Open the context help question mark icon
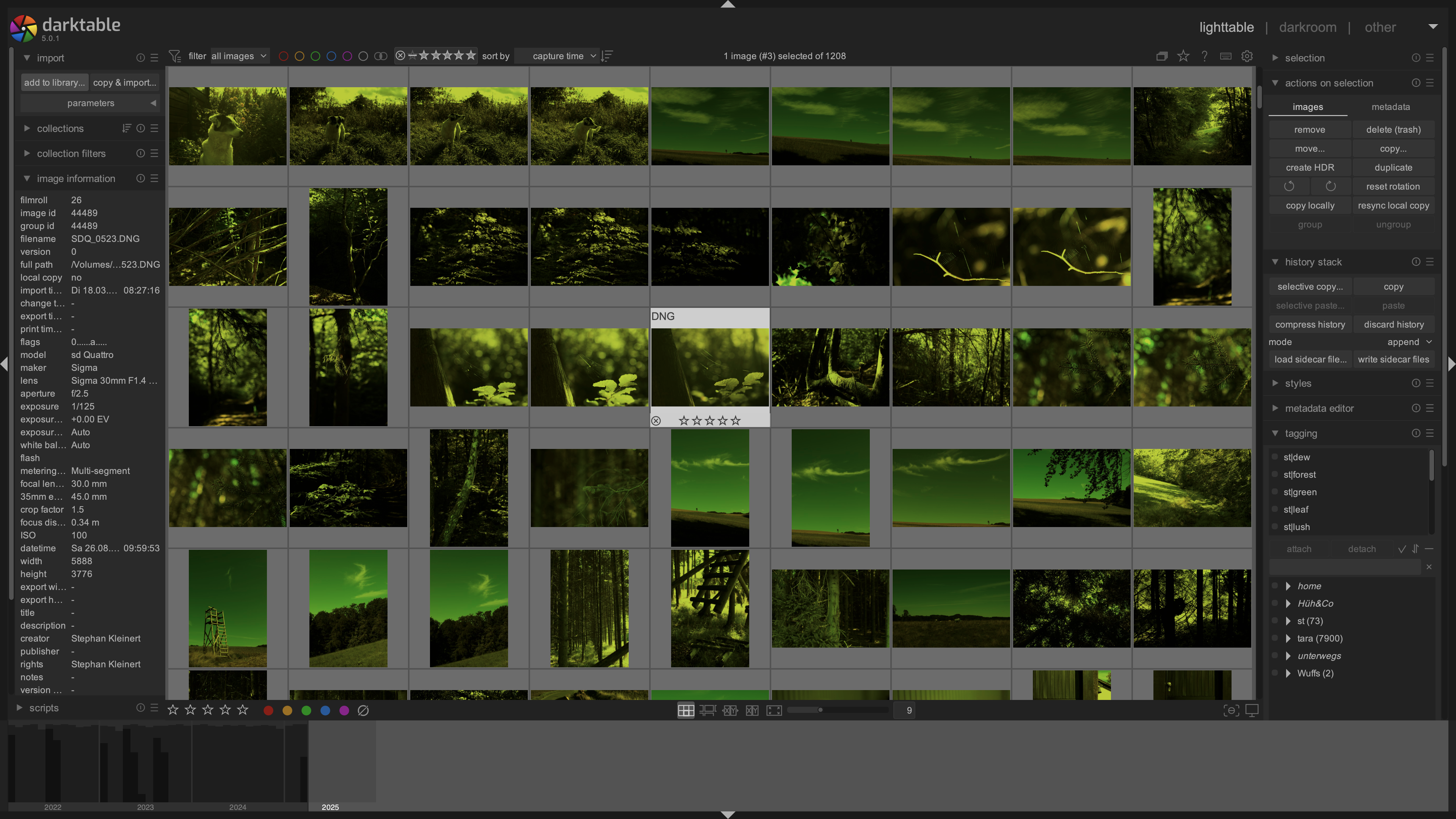This screenshot has height=819, width=1456. pyautogui.click(x=1205, y=56)
